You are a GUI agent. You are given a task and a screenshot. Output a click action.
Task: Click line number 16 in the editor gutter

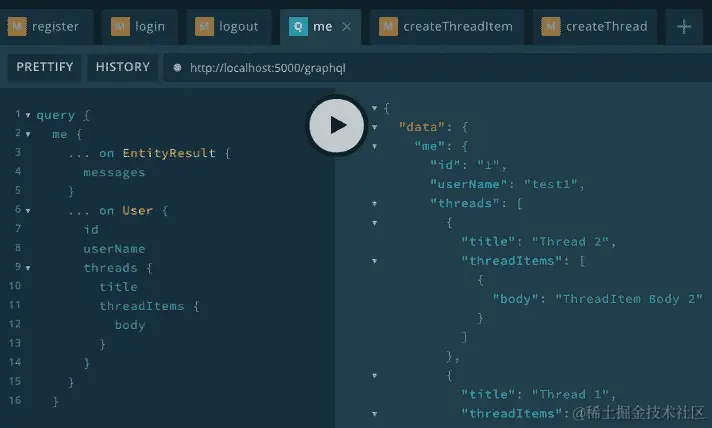point(15,400)
